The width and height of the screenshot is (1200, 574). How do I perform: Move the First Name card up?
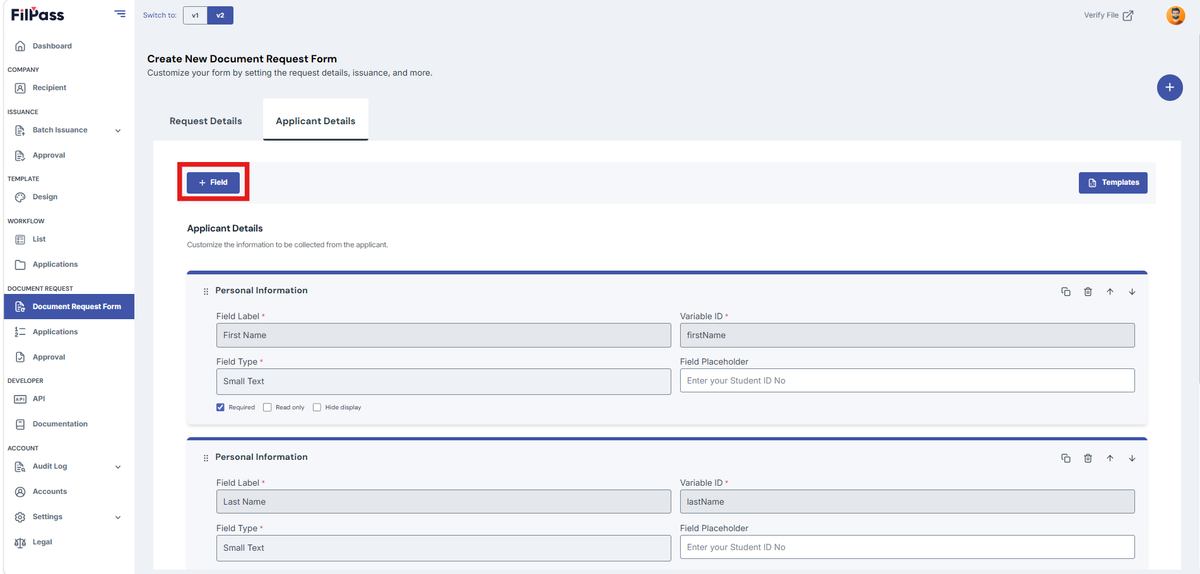click(x=1110, y=291)
